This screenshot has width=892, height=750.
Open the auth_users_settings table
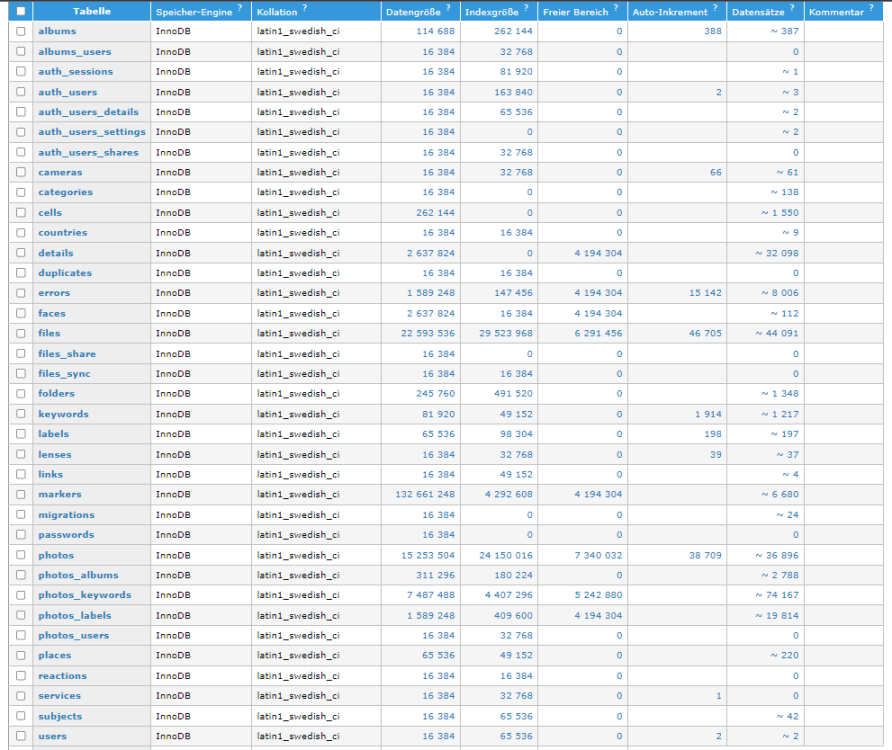92,132
